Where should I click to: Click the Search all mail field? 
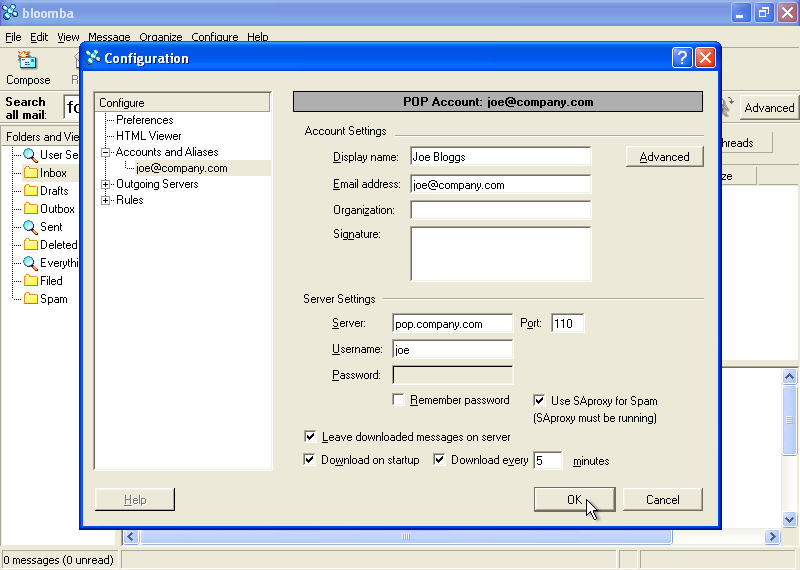tap(71, 107)
